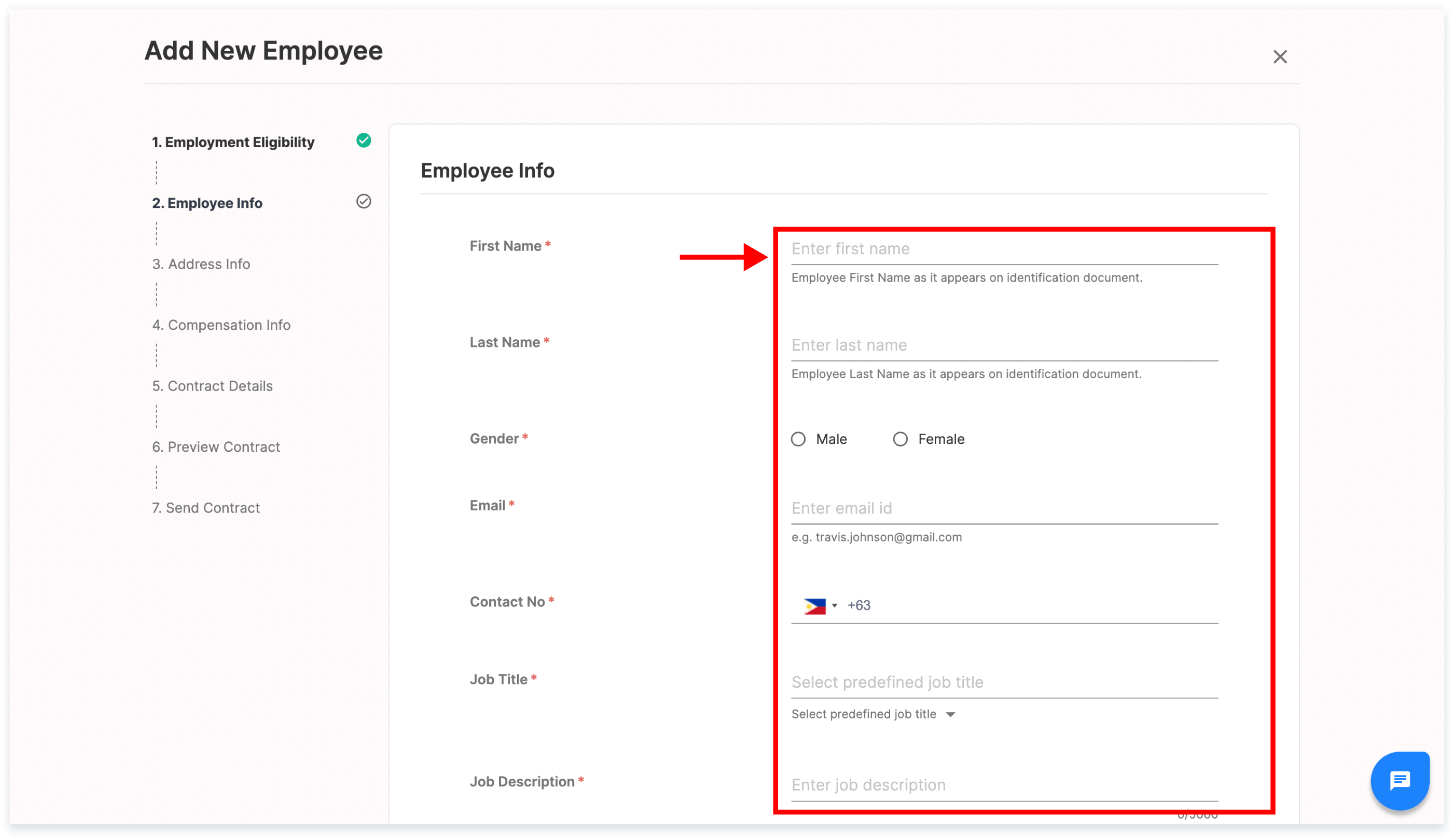Click the predefined job title input field
The image size is (1454, 840).
pos(1004,682)
